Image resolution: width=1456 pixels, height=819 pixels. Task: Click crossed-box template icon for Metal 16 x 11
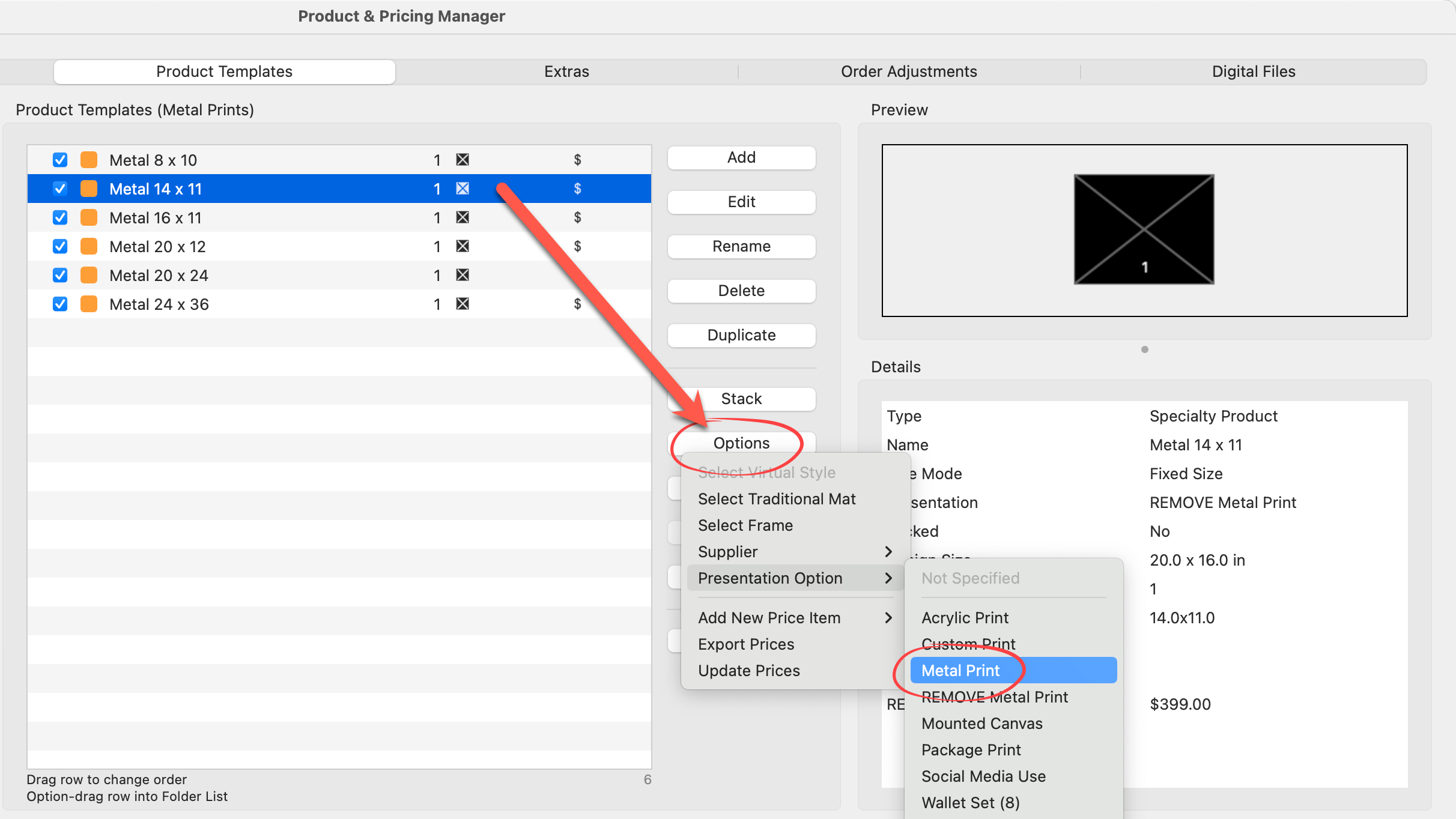coord(462,217)
